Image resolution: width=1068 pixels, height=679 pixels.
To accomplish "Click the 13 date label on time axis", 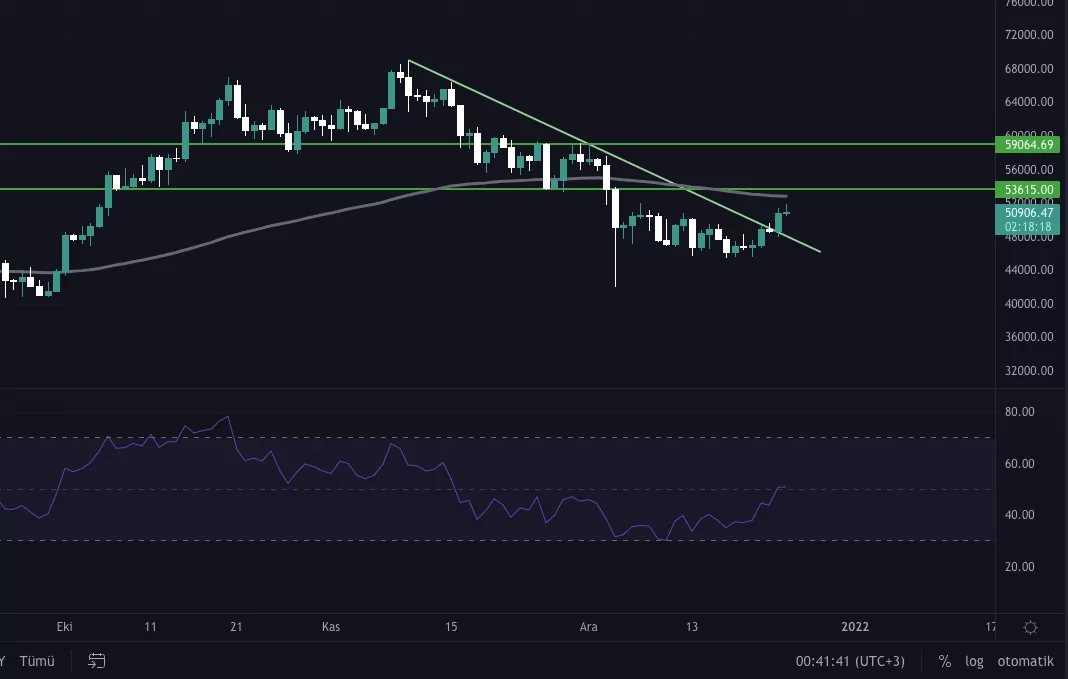I will 691,627.
